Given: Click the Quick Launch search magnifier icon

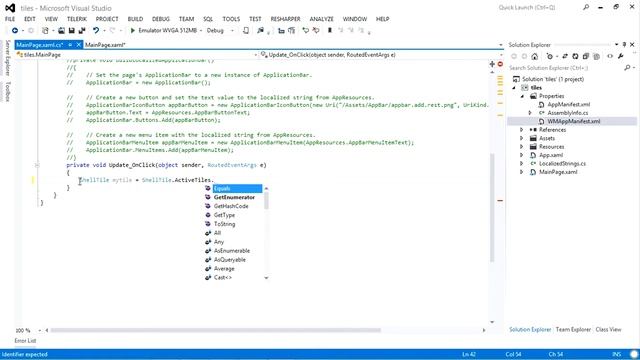Looking at the screenshot, I should 586,7.
